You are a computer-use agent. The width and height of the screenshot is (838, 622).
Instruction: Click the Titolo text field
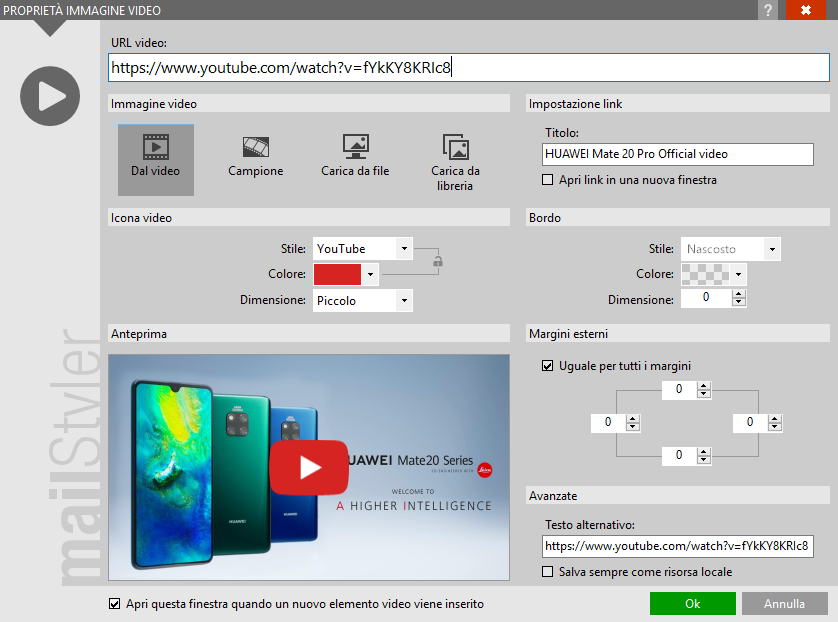[x=678, y=154]
